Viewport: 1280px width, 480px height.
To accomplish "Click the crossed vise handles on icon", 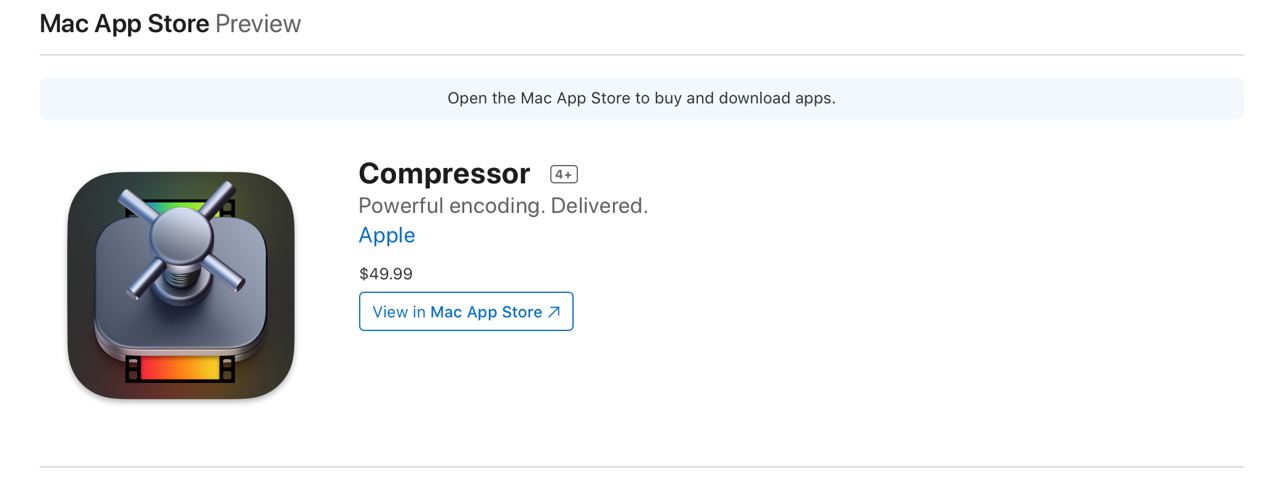I will [x=181, y=240].
